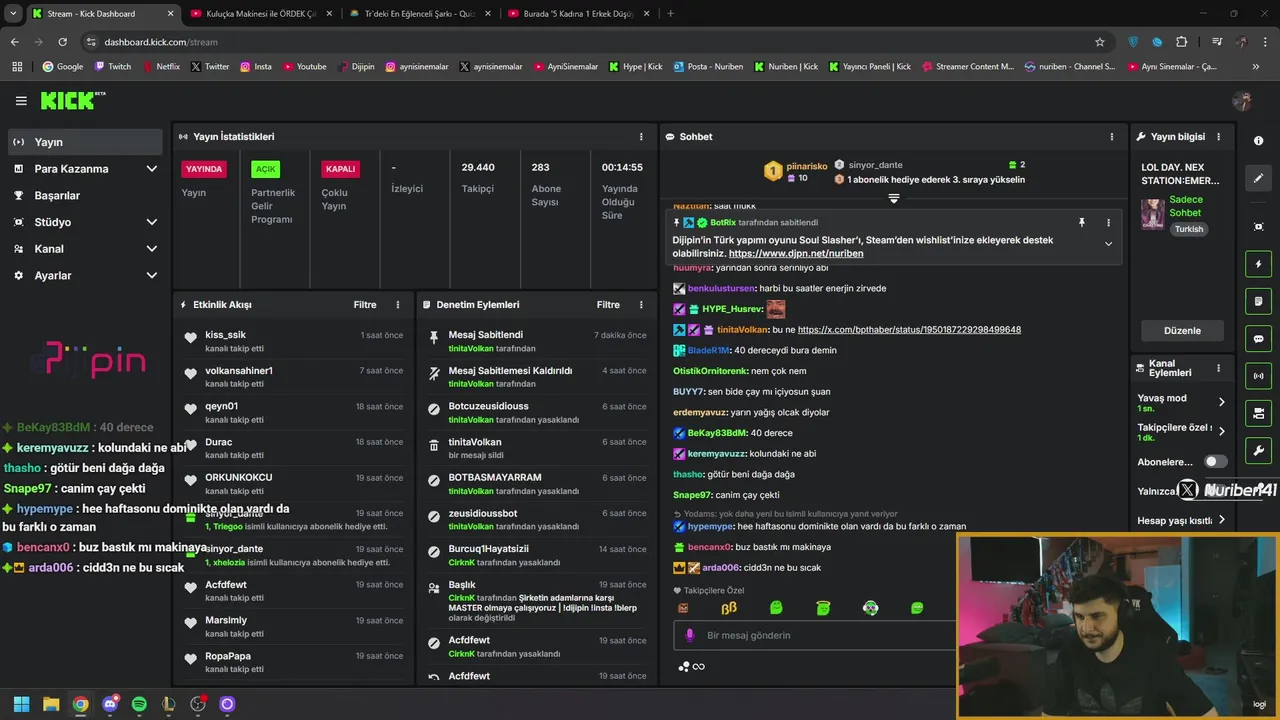The height and width of the screenshot is (720, 1280).
Task: Open the profile avatar at the top right
Action: [1242, 101]
